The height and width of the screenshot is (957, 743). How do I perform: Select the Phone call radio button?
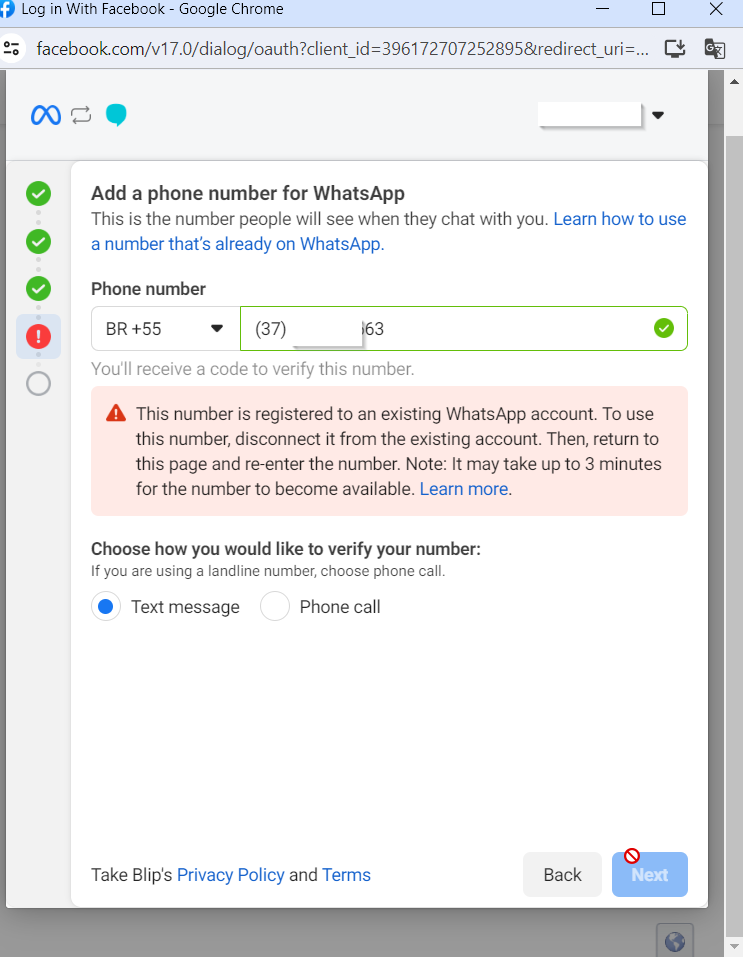[x=275, y=607]
